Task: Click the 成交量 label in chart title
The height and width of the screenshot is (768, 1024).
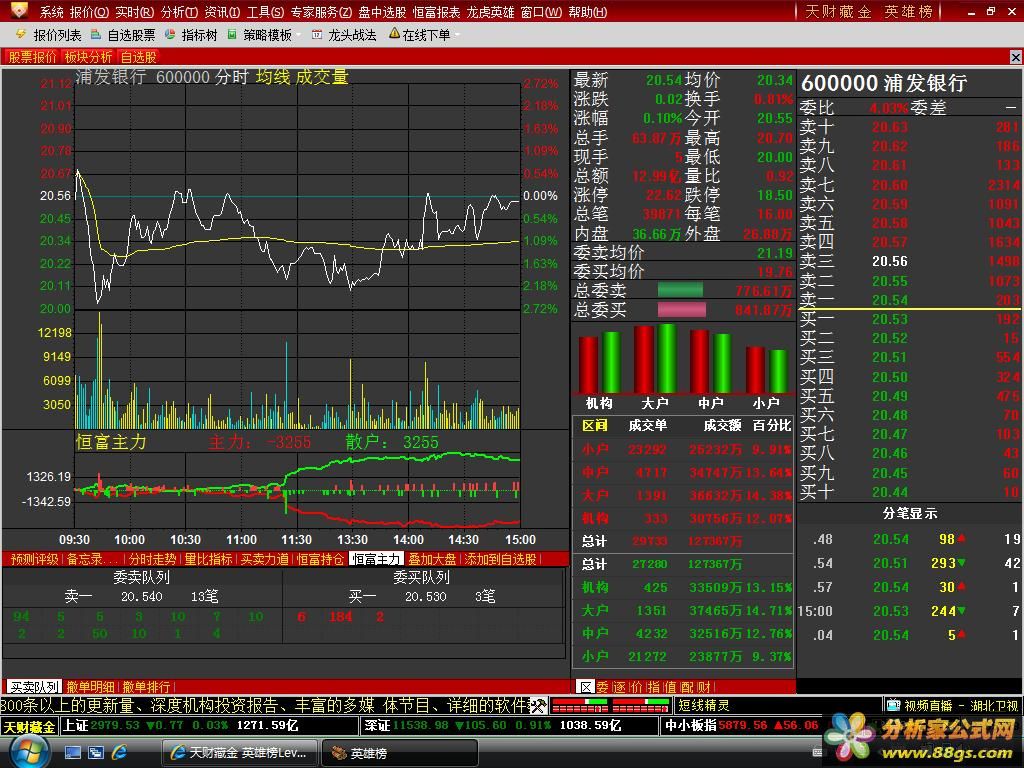Action: click(x=322, y=77)
